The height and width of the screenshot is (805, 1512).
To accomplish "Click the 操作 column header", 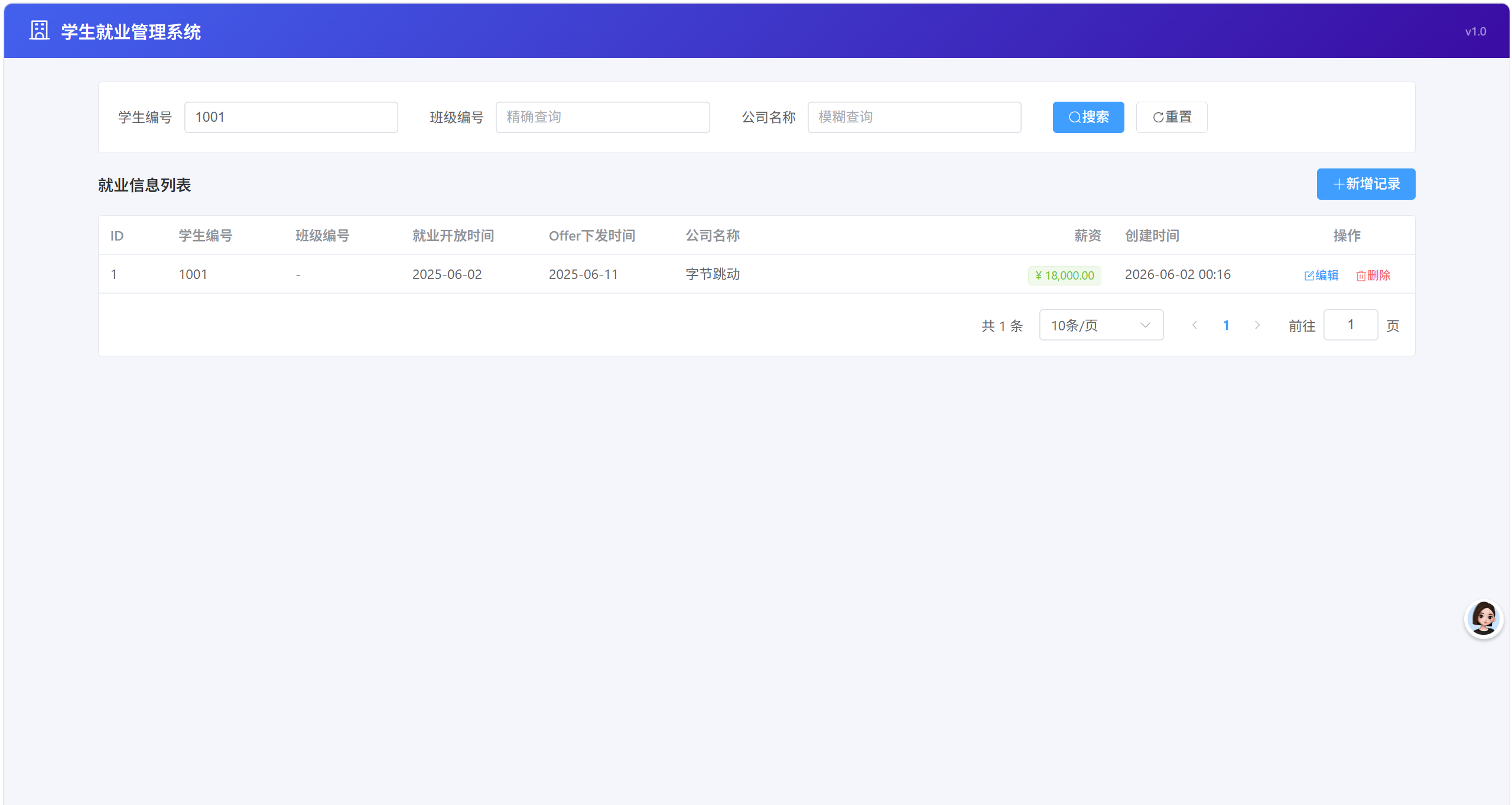I will point(1347,236).
